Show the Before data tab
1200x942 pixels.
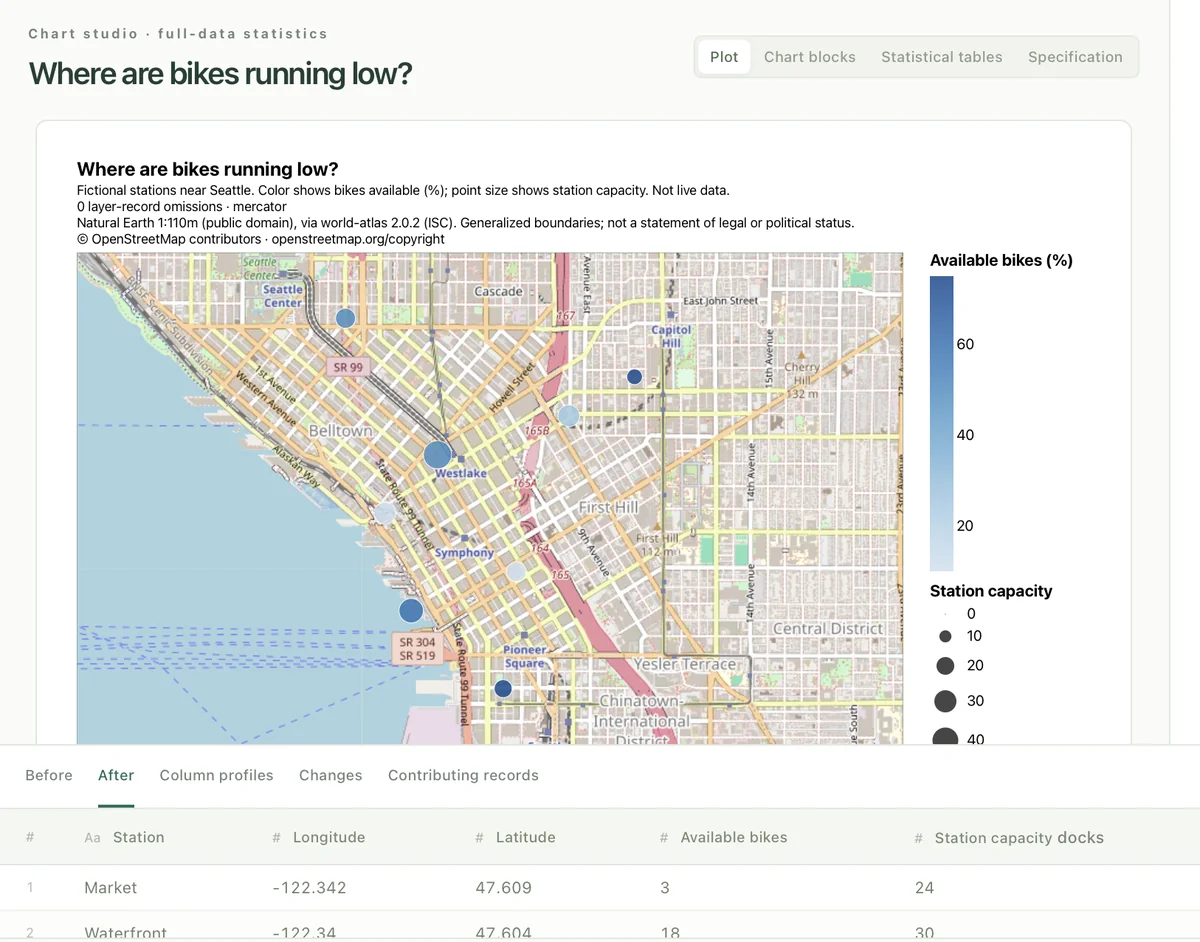click(49, 775)
